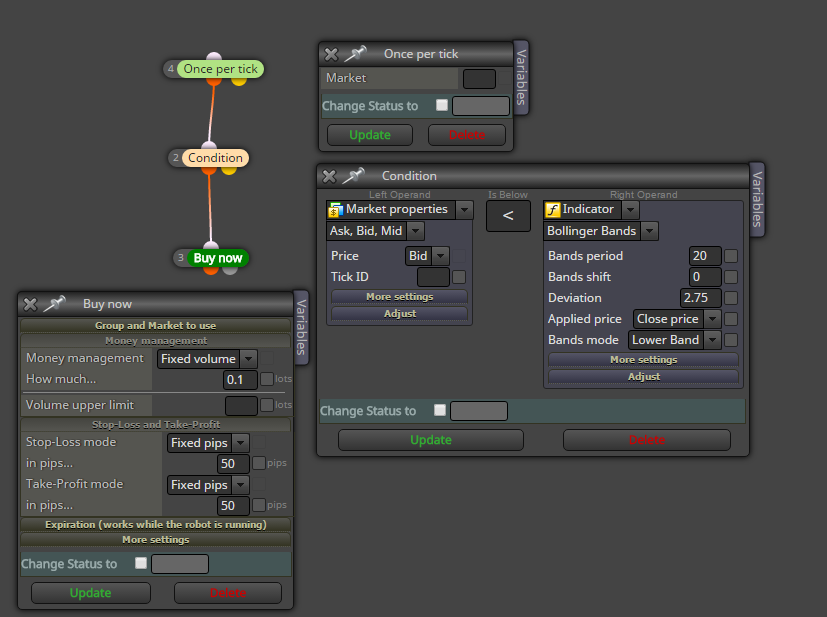Toggle the Bands period variable checkbox
The image size is (827, 617).
coord(731,256)
